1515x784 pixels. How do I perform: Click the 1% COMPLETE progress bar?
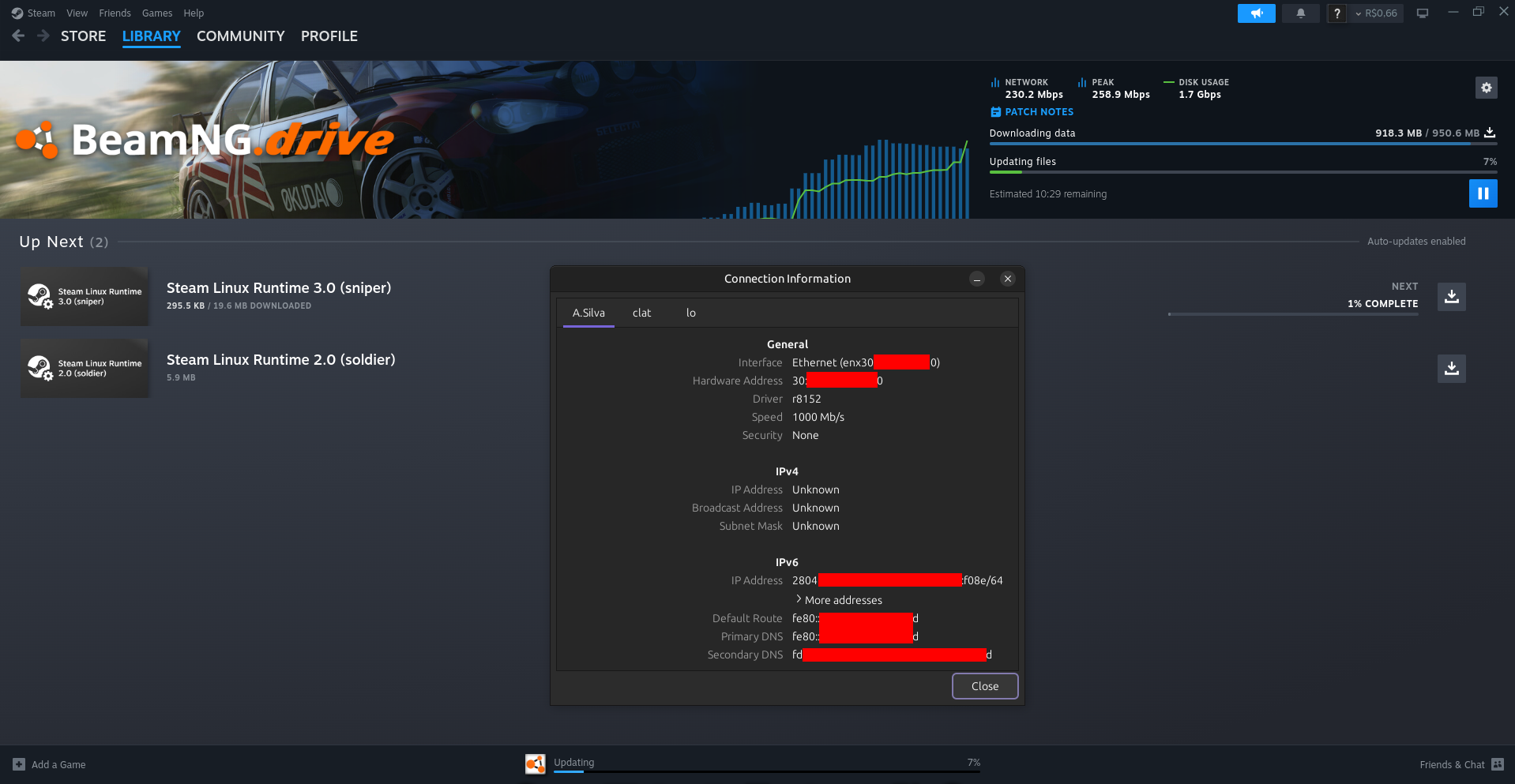[1293, 314]
